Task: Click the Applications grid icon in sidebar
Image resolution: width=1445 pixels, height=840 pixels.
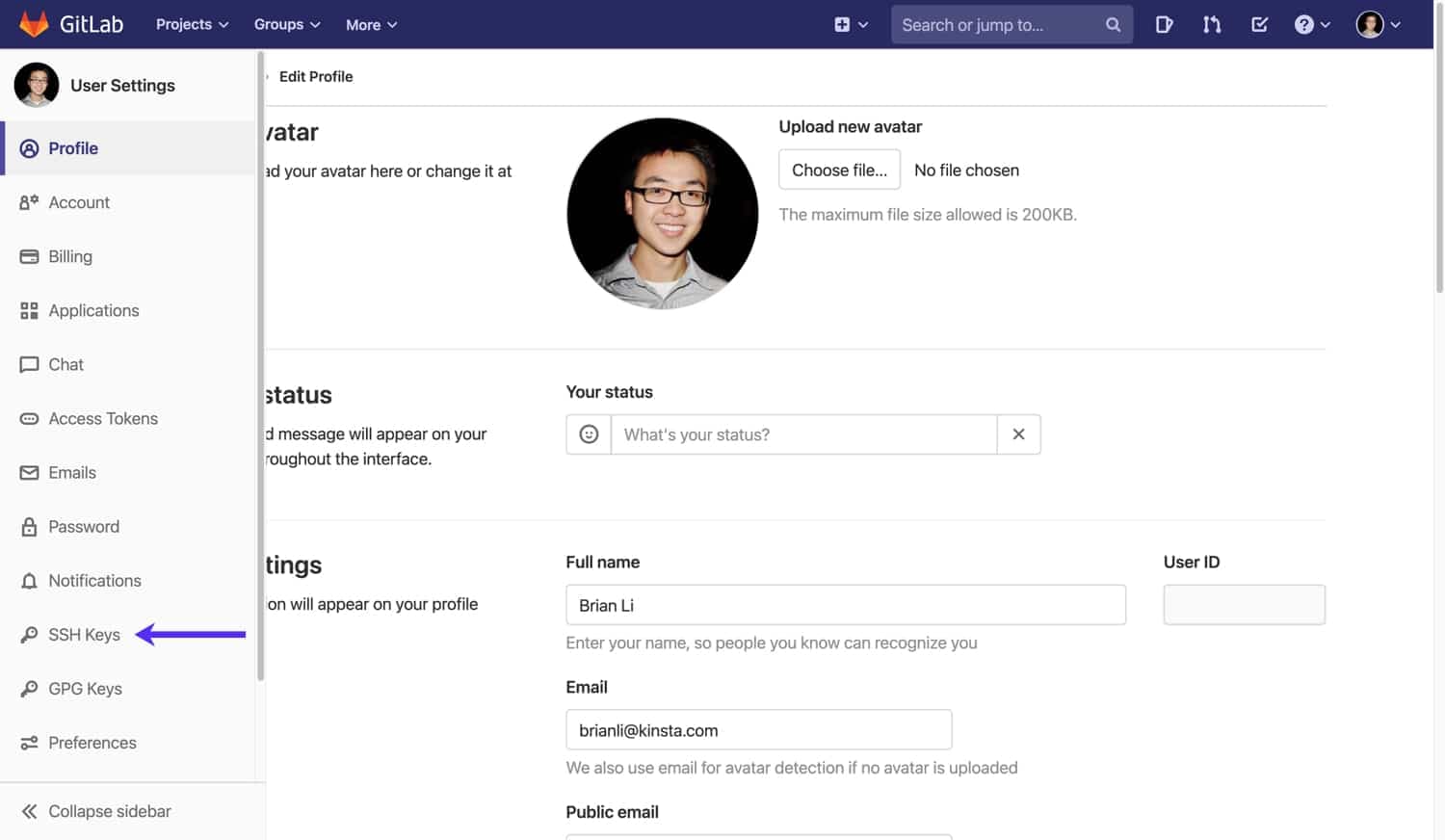Action: point(29,310)
